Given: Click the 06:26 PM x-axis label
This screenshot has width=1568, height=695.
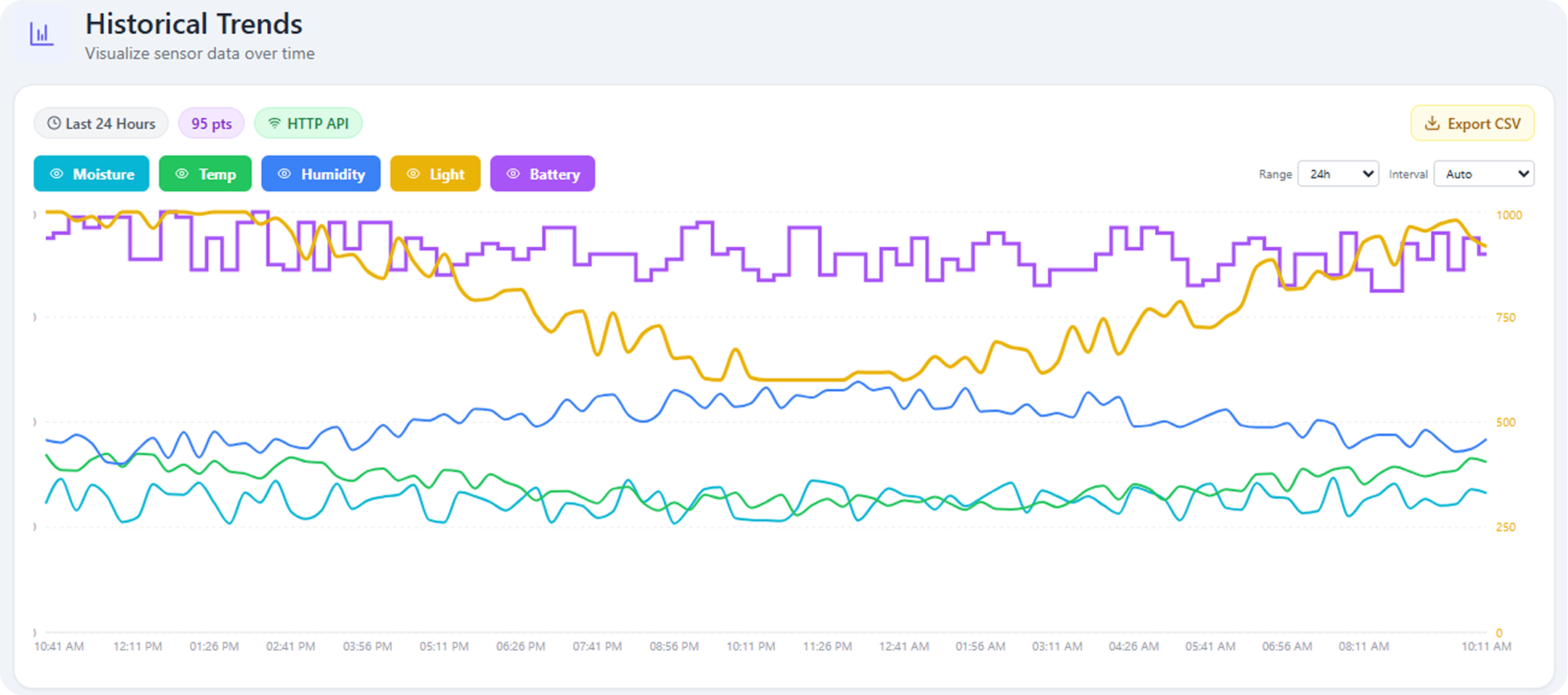Looking at the screenshot, I should coord(520,646).
